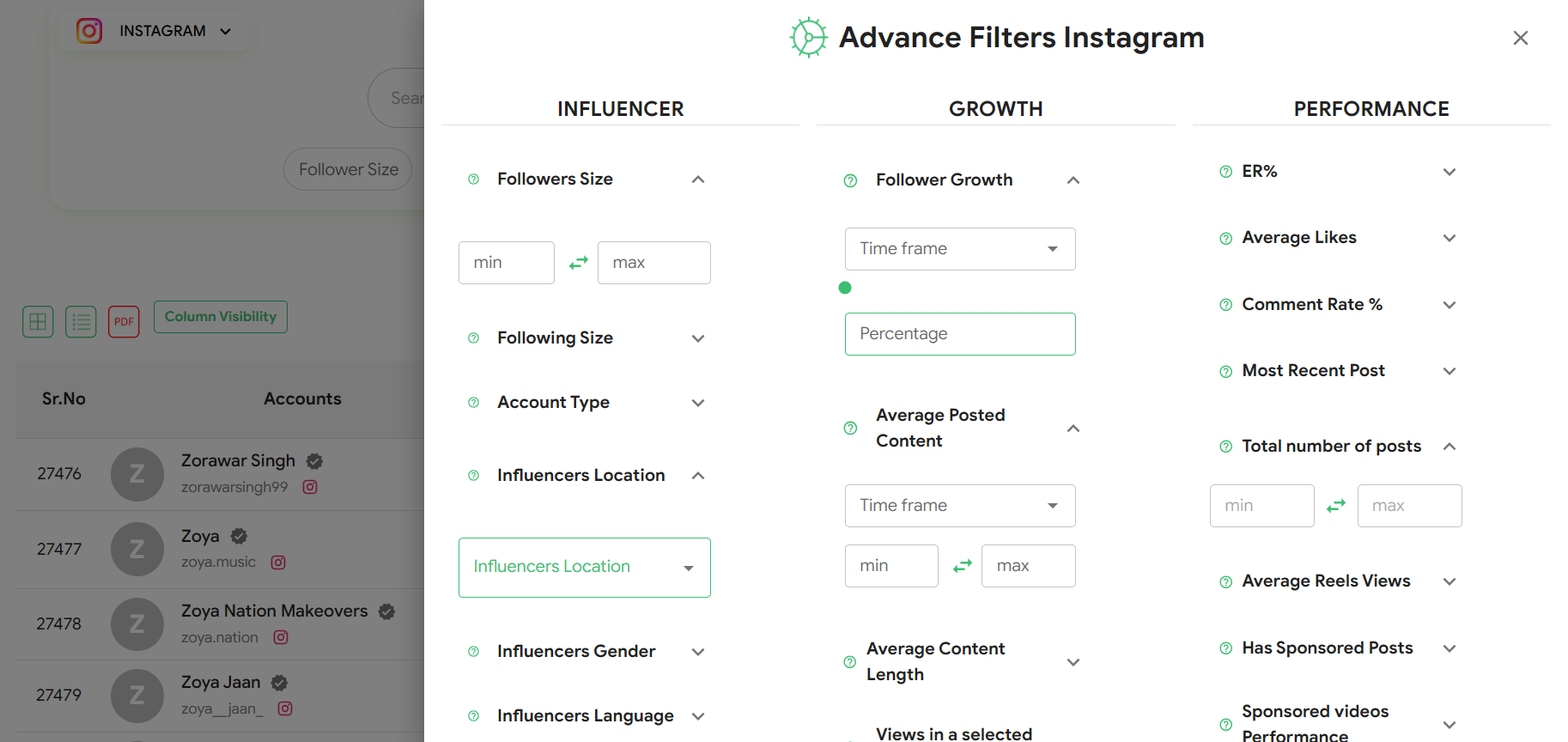Screen dimensions: 1568x742
Task: Click the Followers Size max field
Action: click(654, 263)
